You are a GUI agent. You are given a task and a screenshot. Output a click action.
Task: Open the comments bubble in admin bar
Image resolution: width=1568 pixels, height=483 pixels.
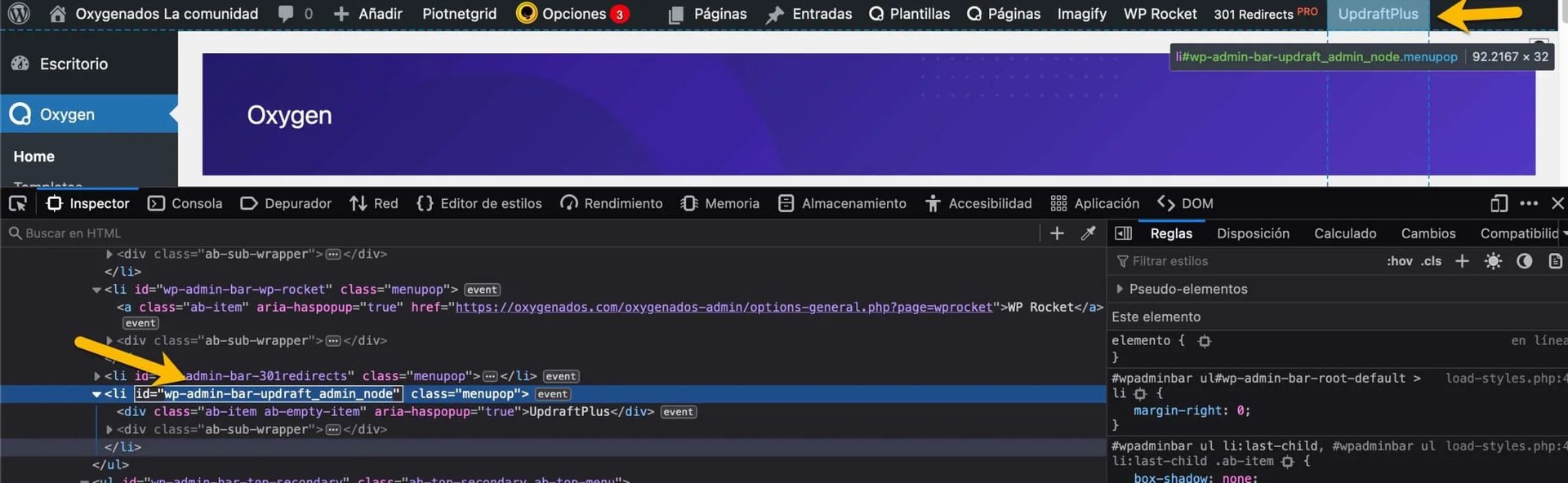click(x=295, y=14)
